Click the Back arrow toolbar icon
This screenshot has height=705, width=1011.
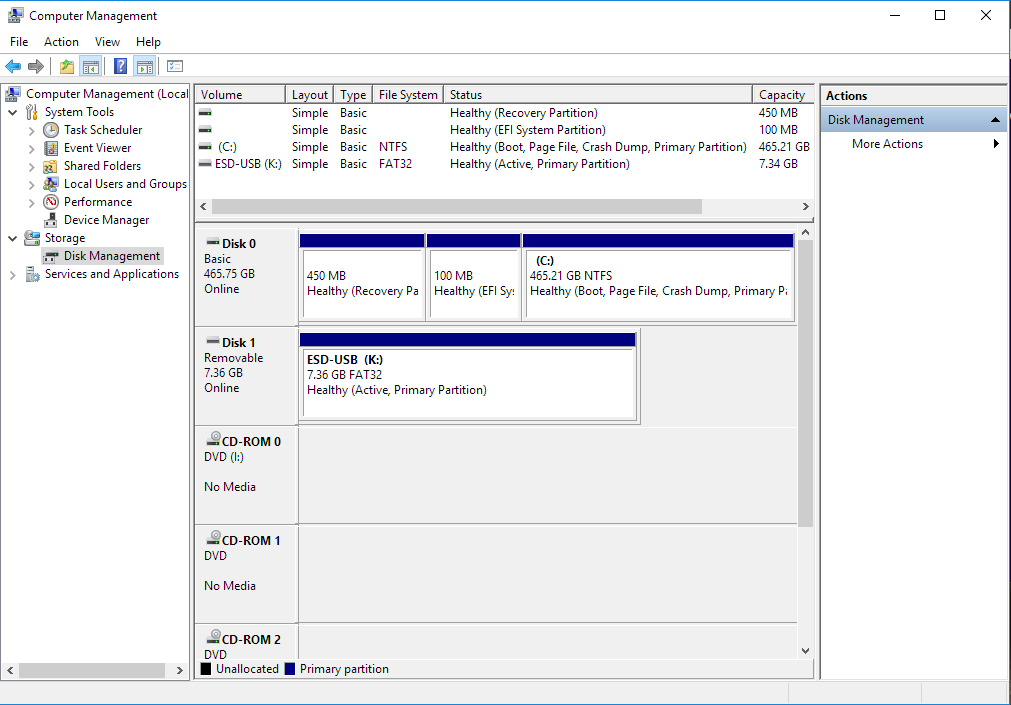(13, 67)
